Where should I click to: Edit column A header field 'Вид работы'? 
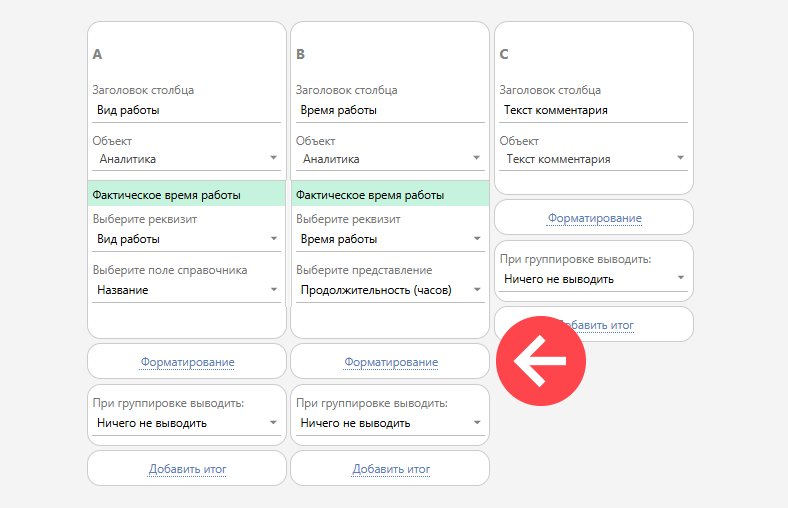pos(186,111)
